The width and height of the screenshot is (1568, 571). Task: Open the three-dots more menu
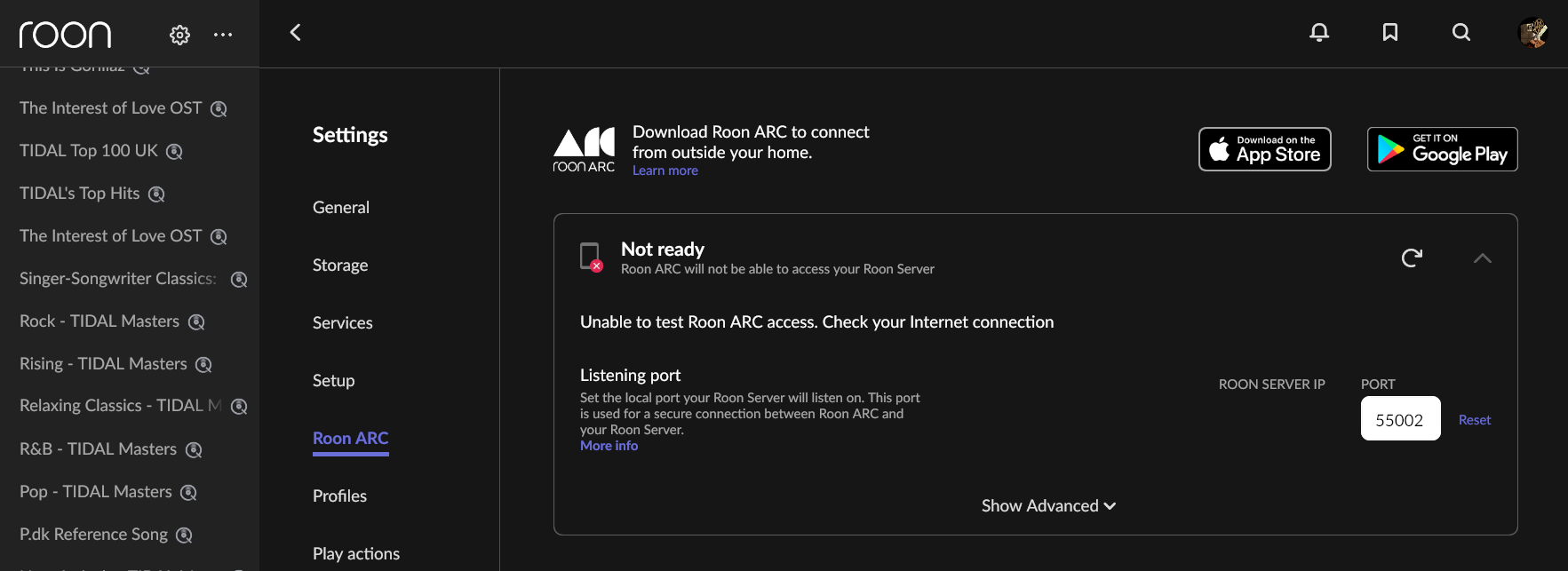223,35
